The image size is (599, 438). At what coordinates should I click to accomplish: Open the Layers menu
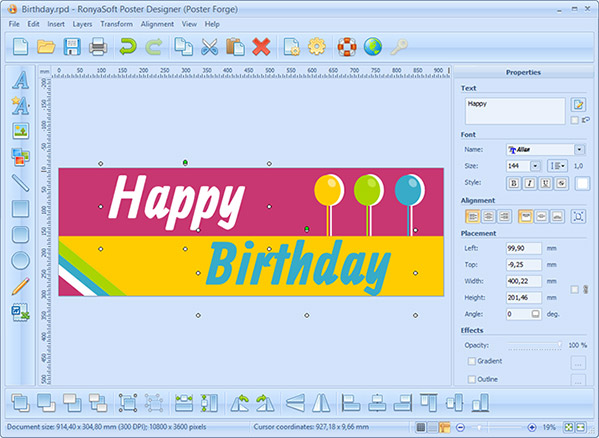pyautogui.click(x=82, y=24)
